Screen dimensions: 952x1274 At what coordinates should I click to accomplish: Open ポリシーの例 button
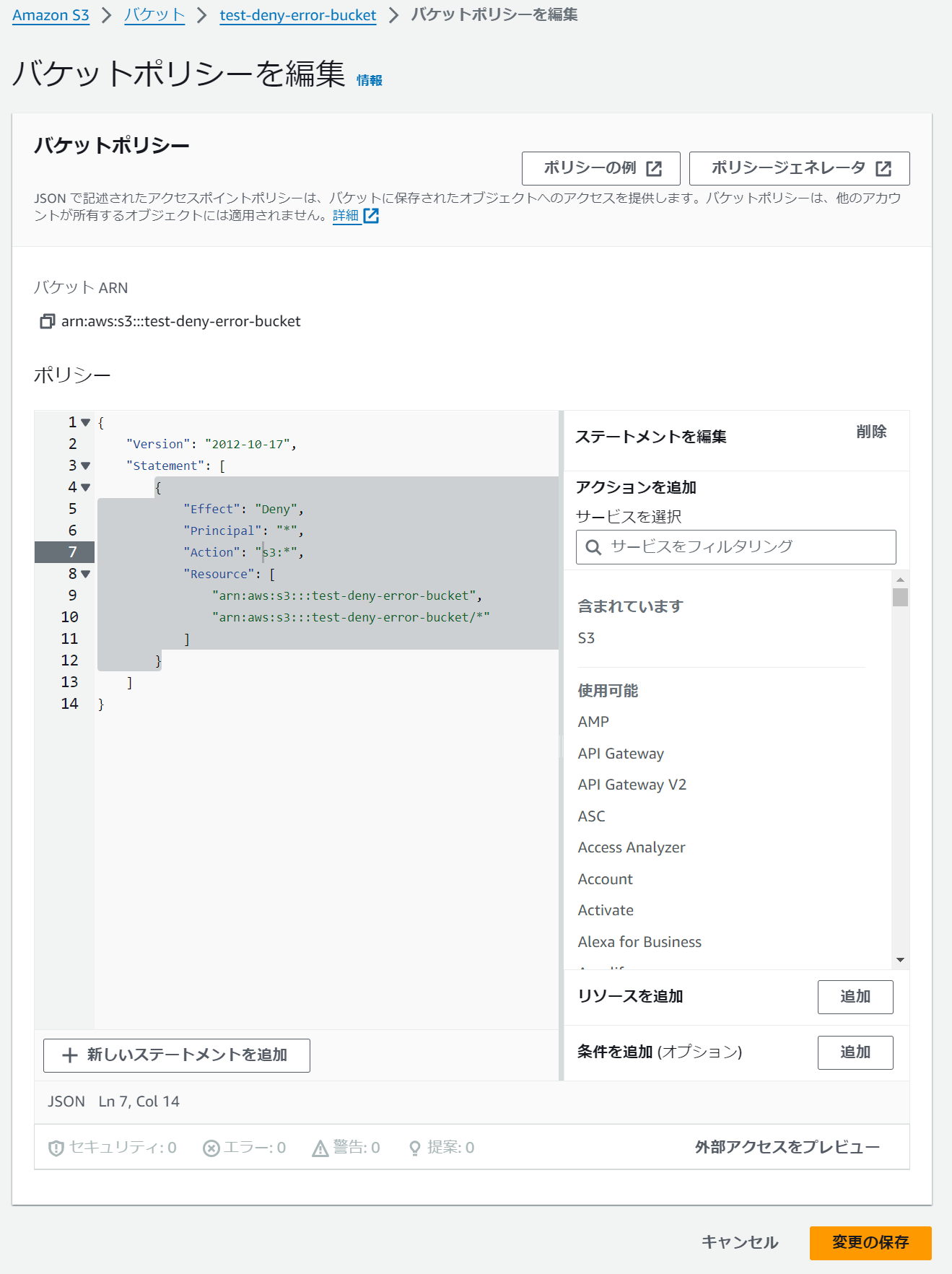tap(601, 168)
